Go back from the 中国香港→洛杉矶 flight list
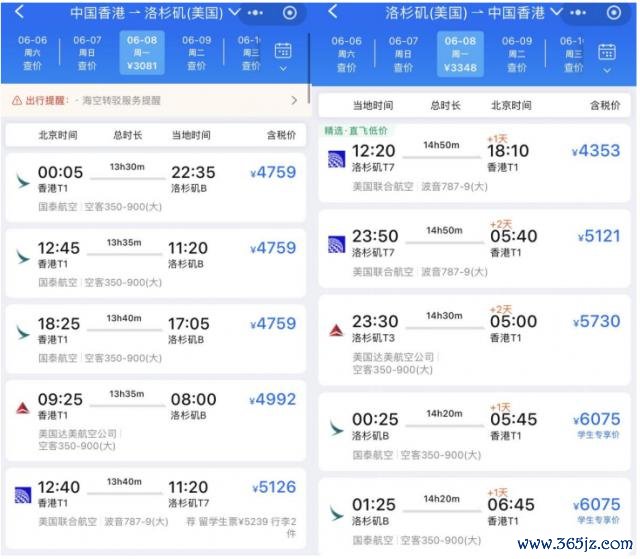 pyautogui.click(x=19, y=13)
